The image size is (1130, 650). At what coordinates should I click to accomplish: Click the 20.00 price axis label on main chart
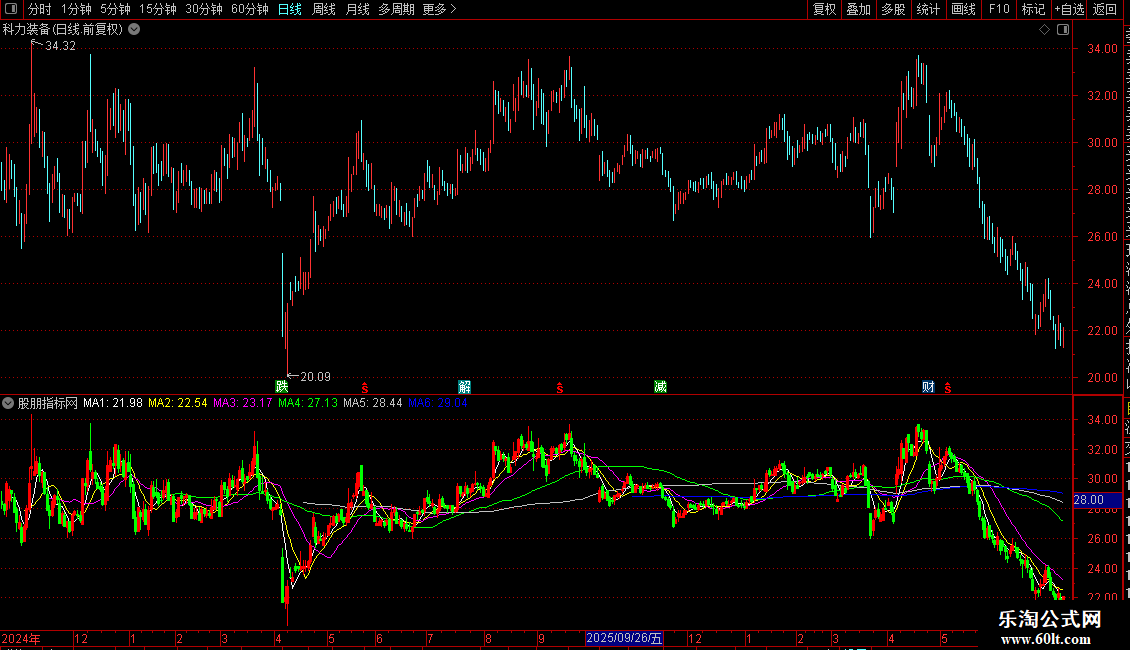[x=1103, y=378]
